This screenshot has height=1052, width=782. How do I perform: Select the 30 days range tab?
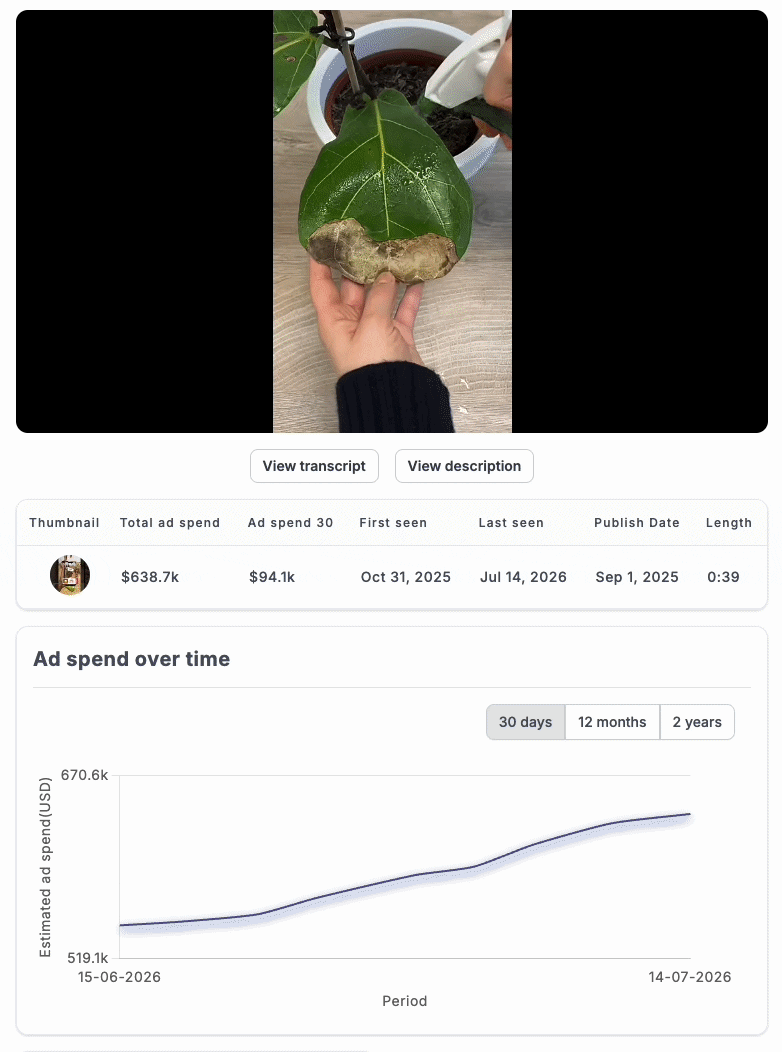(525, 722)
